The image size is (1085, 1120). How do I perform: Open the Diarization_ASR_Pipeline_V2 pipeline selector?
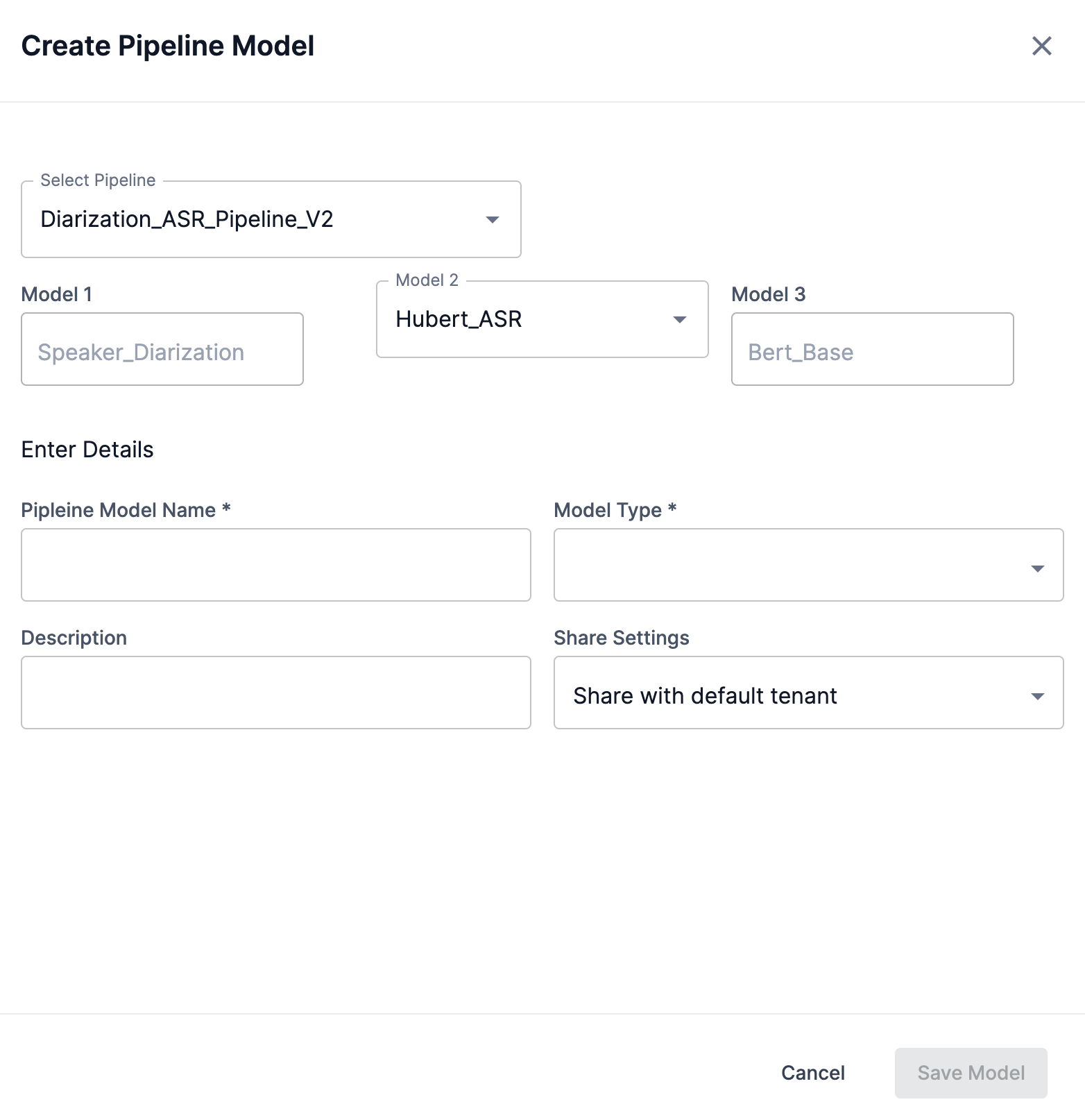[x=271, y=219]
